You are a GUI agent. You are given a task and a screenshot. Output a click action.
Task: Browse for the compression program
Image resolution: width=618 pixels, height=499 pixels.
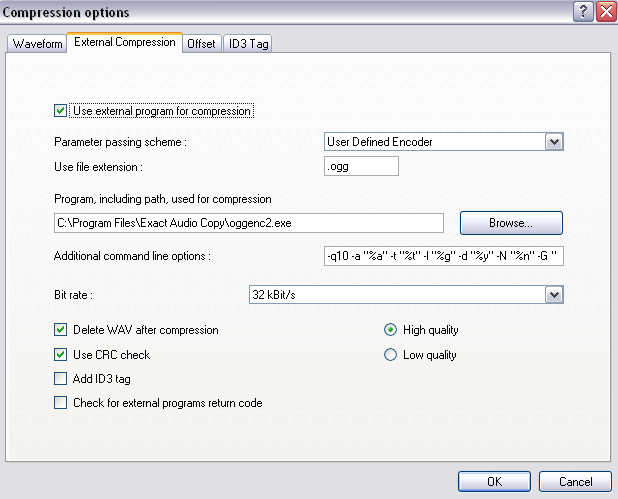511,223
